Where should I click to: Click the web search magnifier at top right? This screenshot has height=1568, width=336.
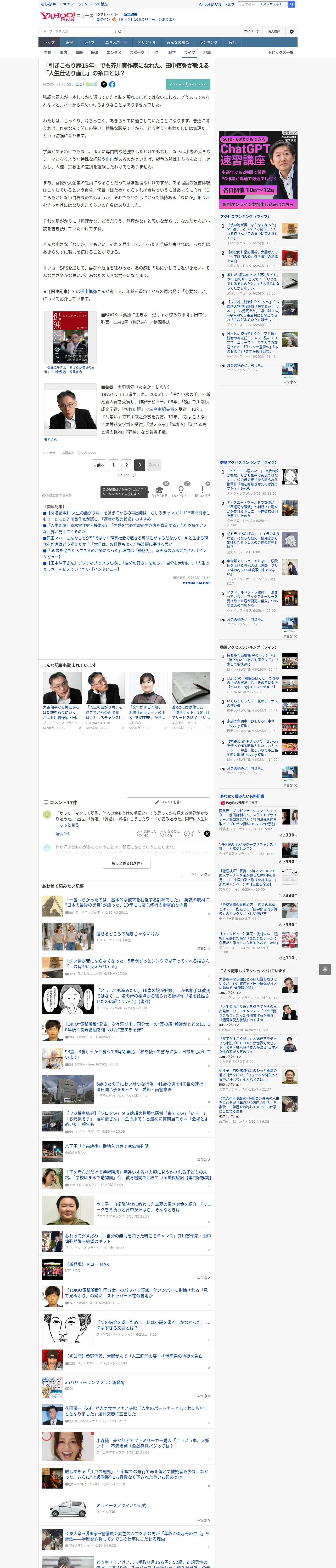pos(292,4)
